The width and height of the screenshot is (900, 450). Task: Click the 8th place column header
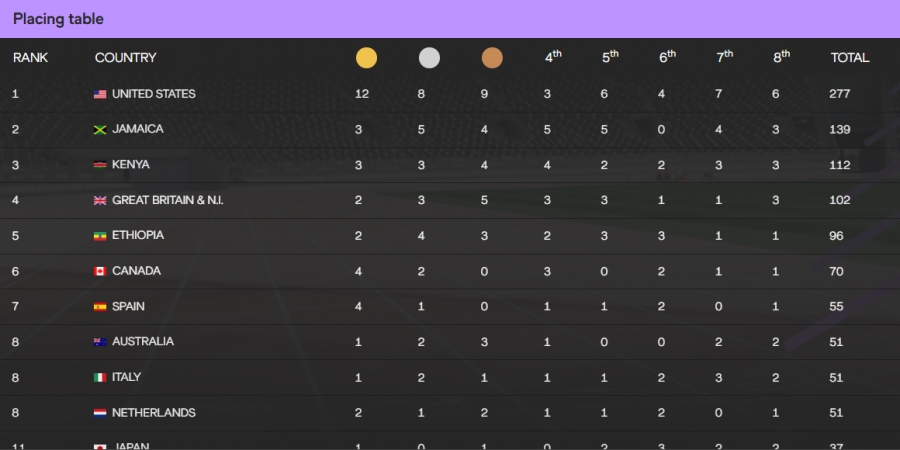coord(782,56)
